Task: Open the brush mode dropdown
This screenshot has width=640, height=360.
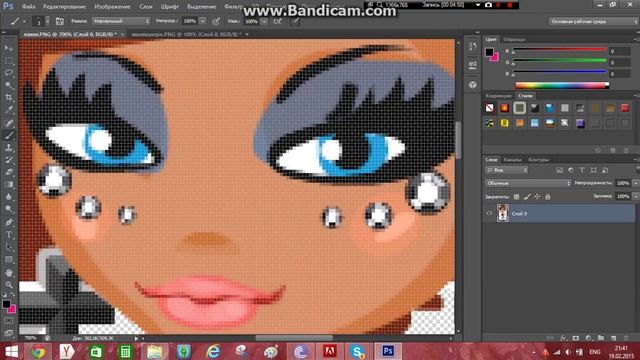Action: click(x=121, y=21)
